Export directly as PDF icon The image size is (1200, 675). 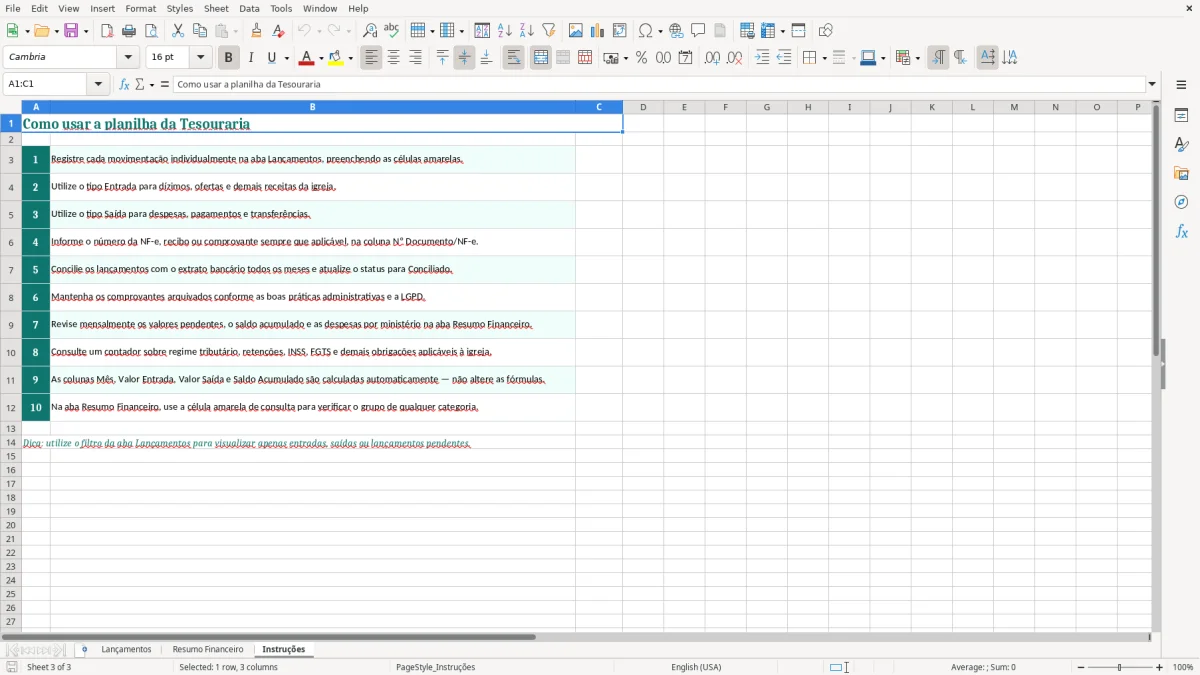pyautogui.click(x=108, y=31)
